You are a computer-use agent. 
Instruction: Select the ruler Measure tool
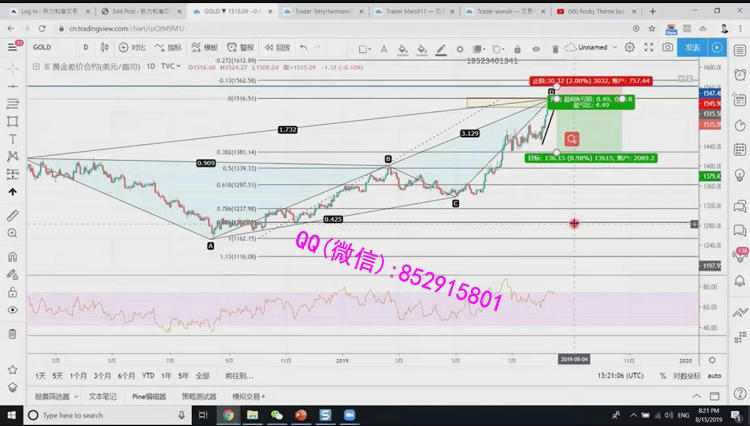point(12,216)
